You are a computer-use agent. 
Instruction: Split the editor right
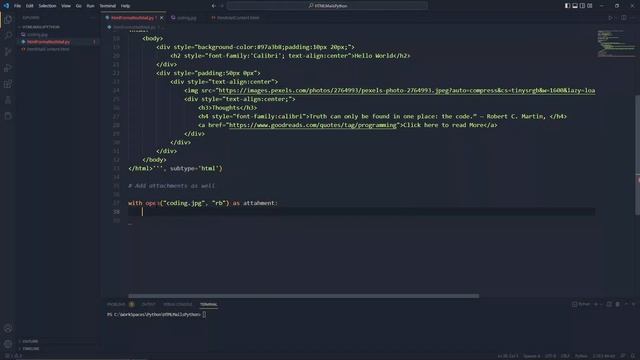pyautogui.click(x=624, y=18)
